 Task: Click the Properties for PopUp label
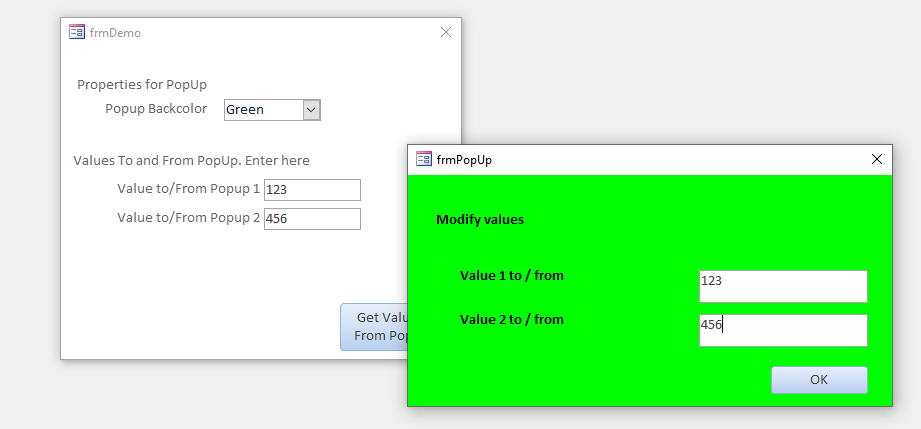(142, 85)
